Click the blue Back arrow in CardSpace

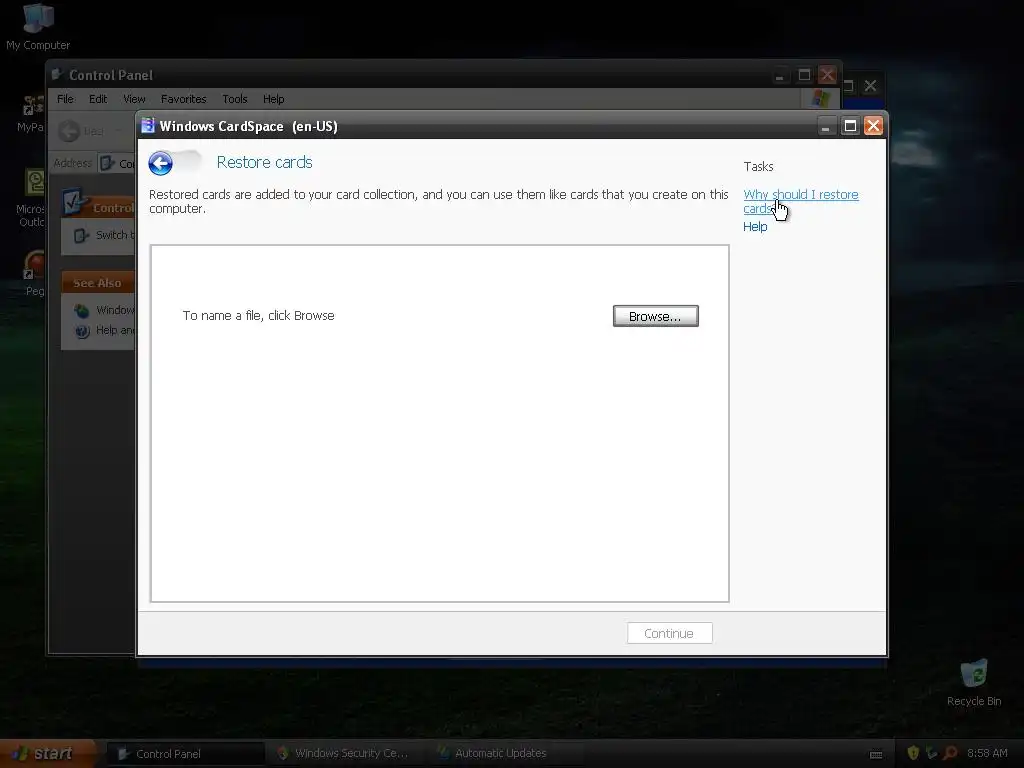(x=161, y=163)
